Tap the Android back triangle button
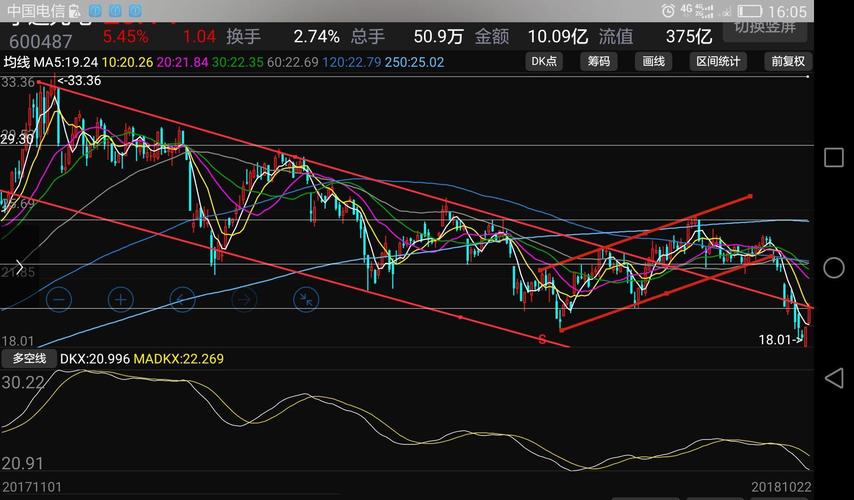The height and width of the screenshot is (500, 854). point(834,378)
